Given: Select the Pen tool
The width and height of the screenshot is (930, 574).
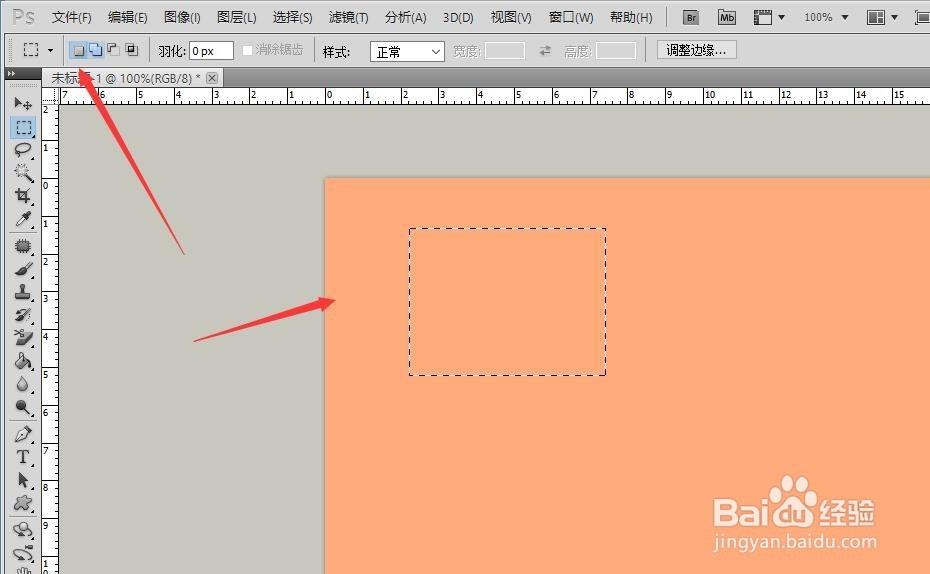Looking at the screenshot, I should point(23,434).
